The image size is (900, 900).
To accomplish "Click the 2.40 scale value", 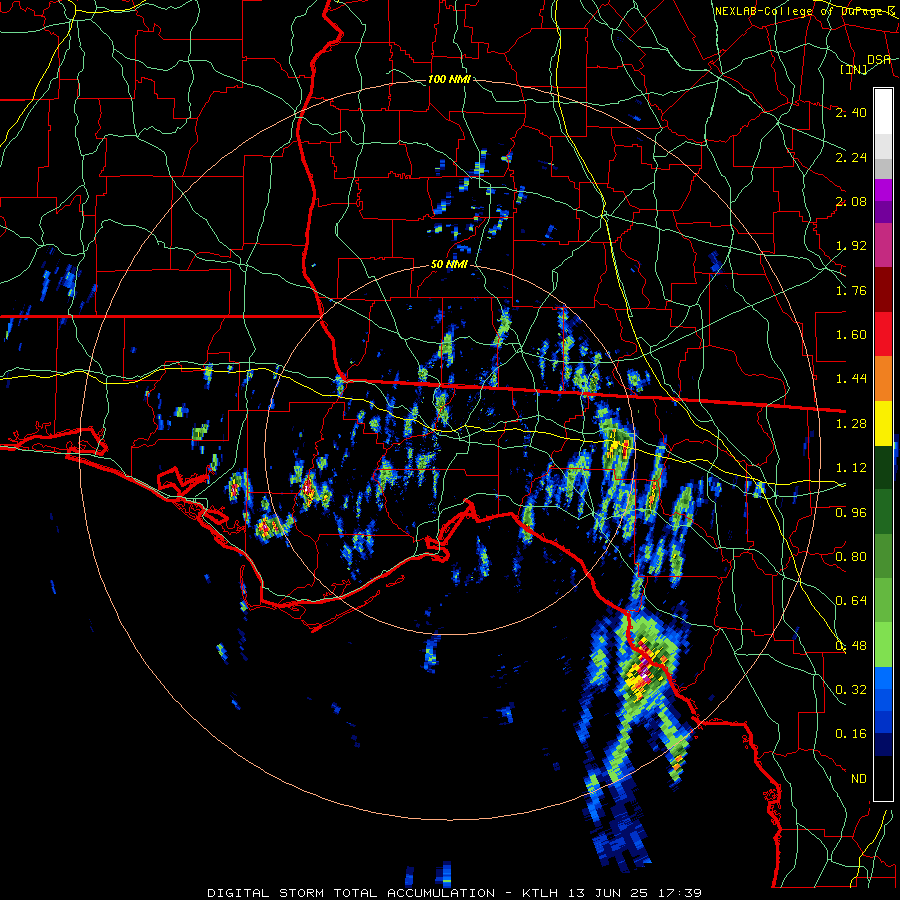I will pyautogui.click(x=851, y=112).
